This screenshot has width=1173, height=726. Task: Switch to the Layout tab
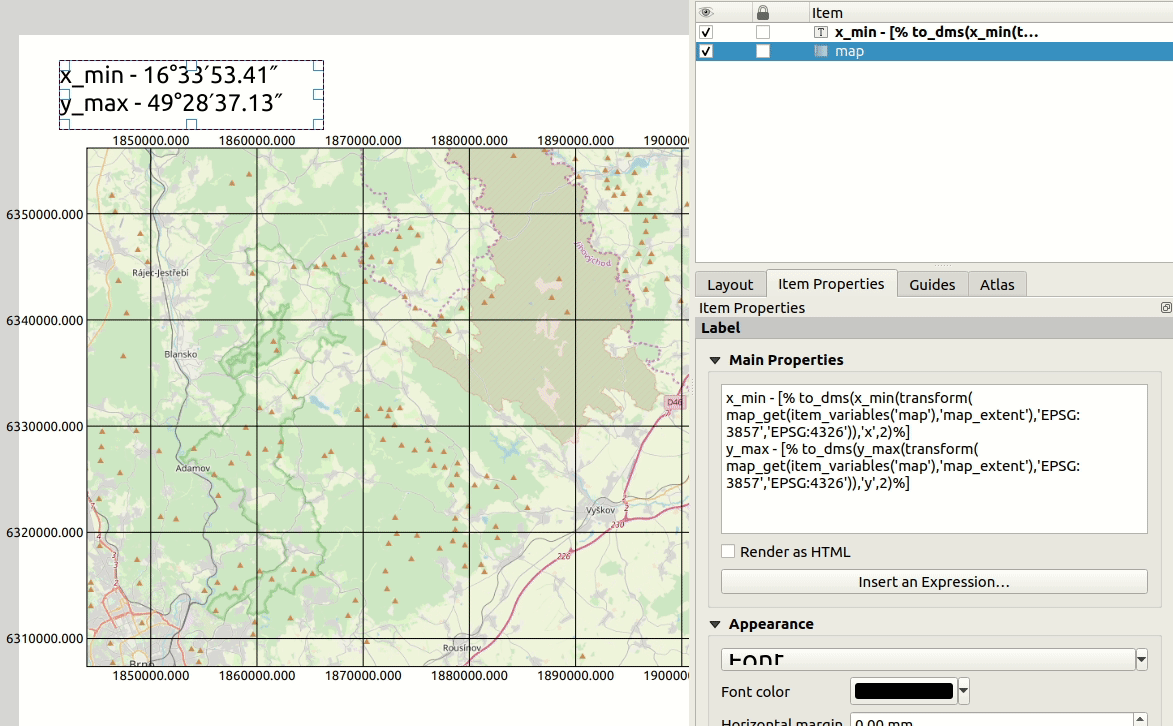pos(730,284)
